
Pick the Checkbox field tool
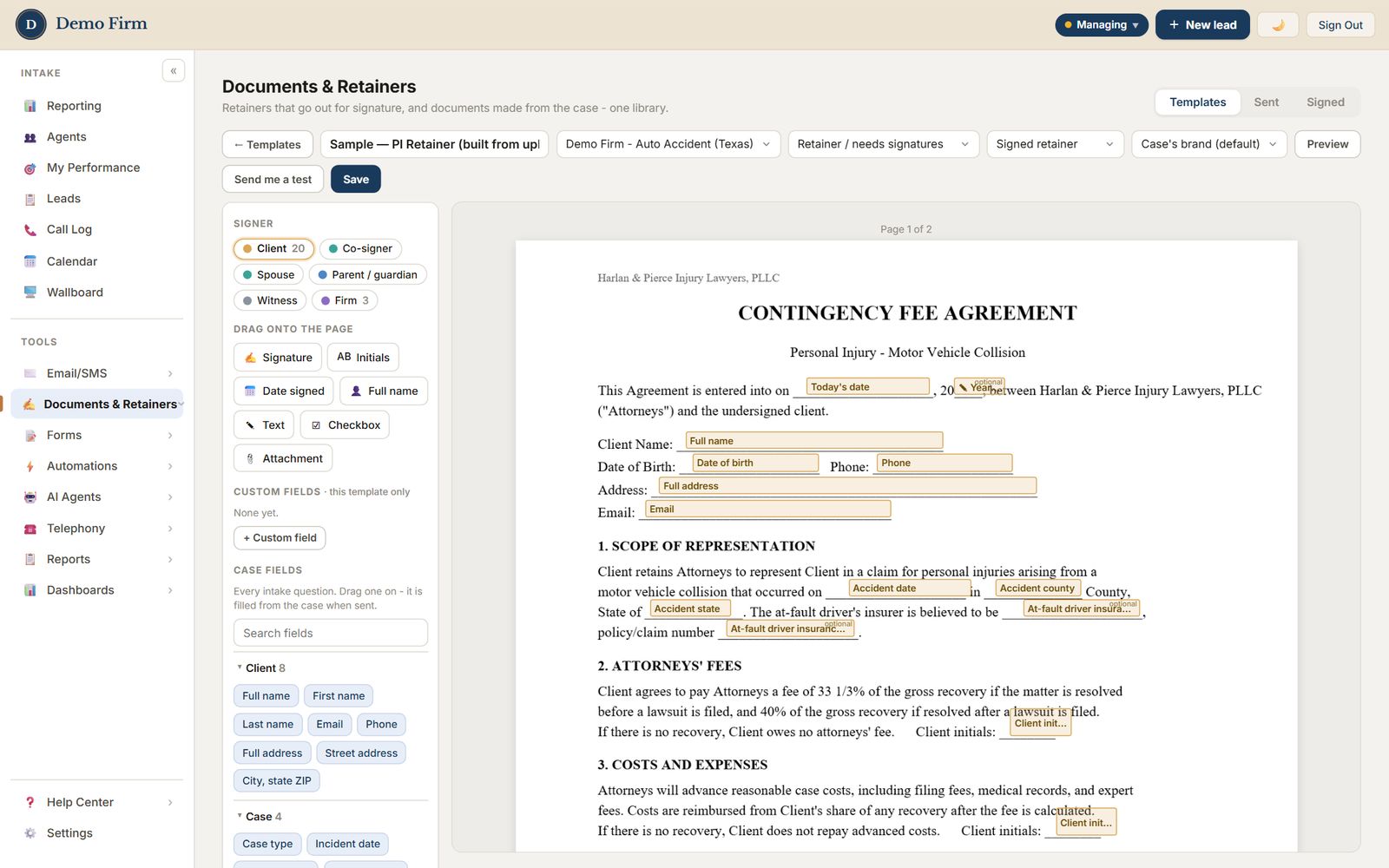345,425
